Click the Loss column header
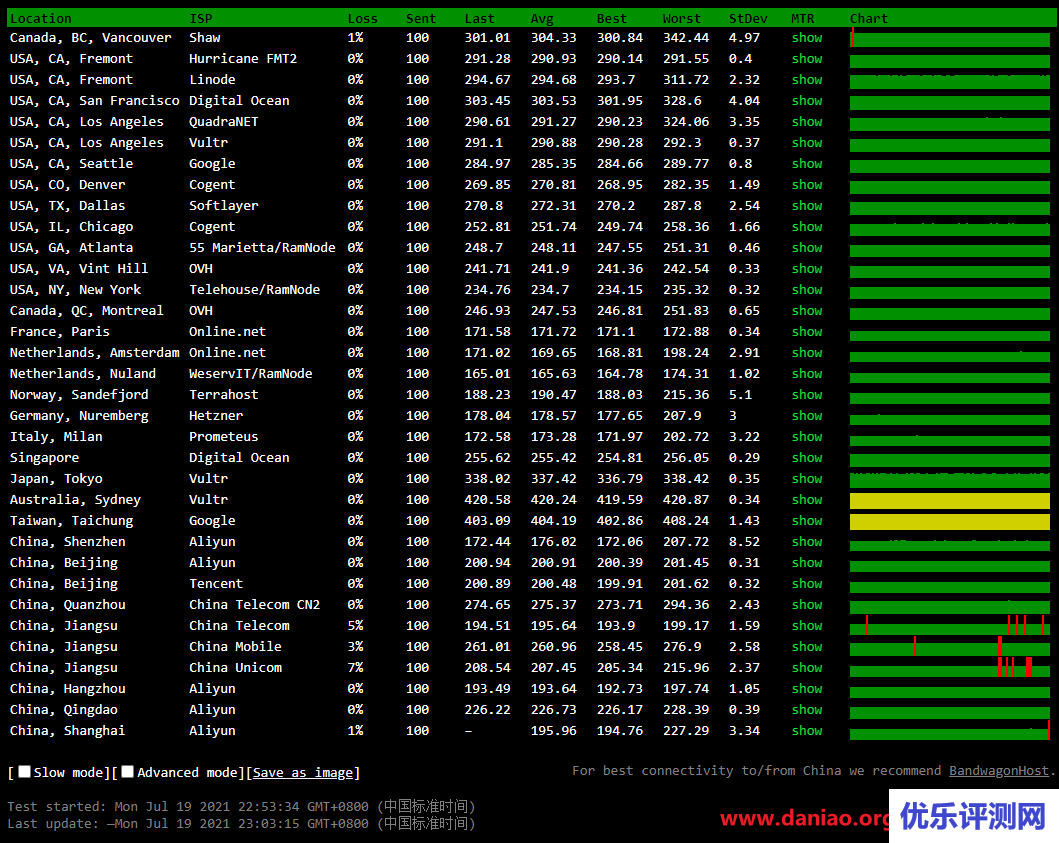This screenshot has width=1059, height=843. (x=363, y=18)
